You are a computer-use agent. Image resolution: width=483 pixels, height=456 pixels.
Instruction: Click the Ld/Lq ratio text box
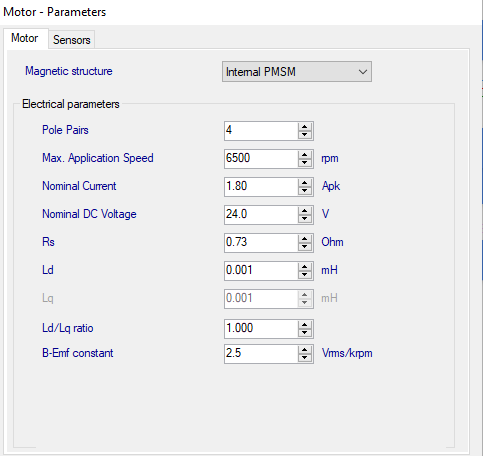coord(261,329)
